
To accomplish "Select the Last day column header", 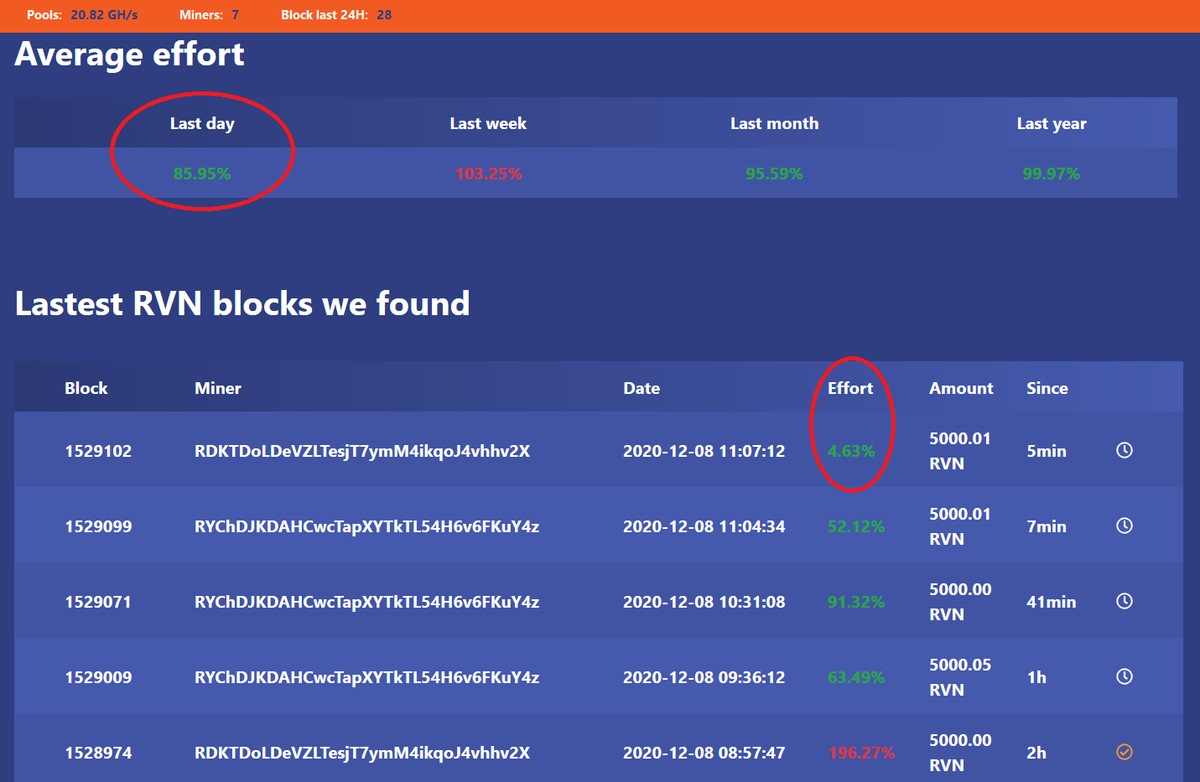I will (x=202, y=123).
